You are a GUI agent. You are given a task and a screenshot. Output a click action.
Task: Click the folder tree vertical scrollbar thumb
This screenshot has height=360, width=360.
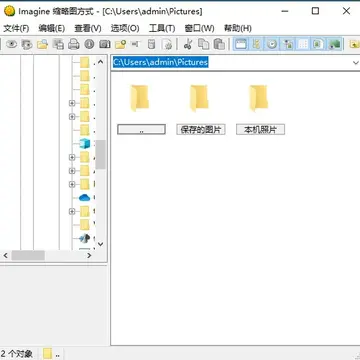click(x=101, y=154)
